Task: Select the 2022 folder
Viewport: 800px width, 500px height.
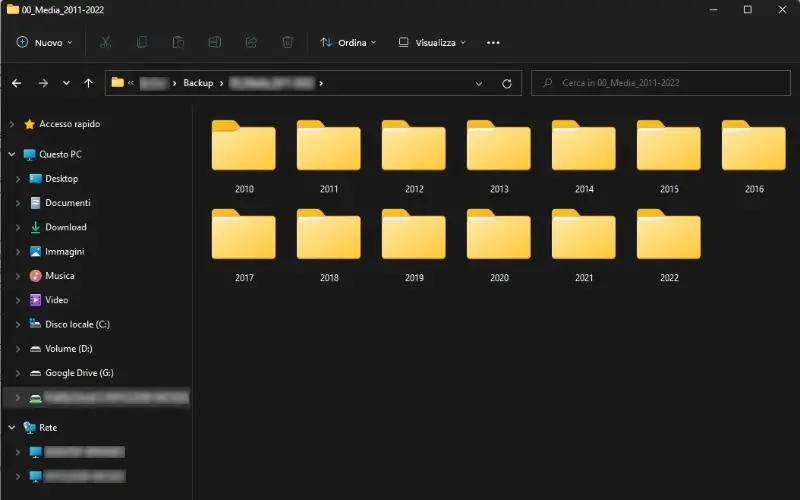Action: pyautogui.click(x=669, y=245)
